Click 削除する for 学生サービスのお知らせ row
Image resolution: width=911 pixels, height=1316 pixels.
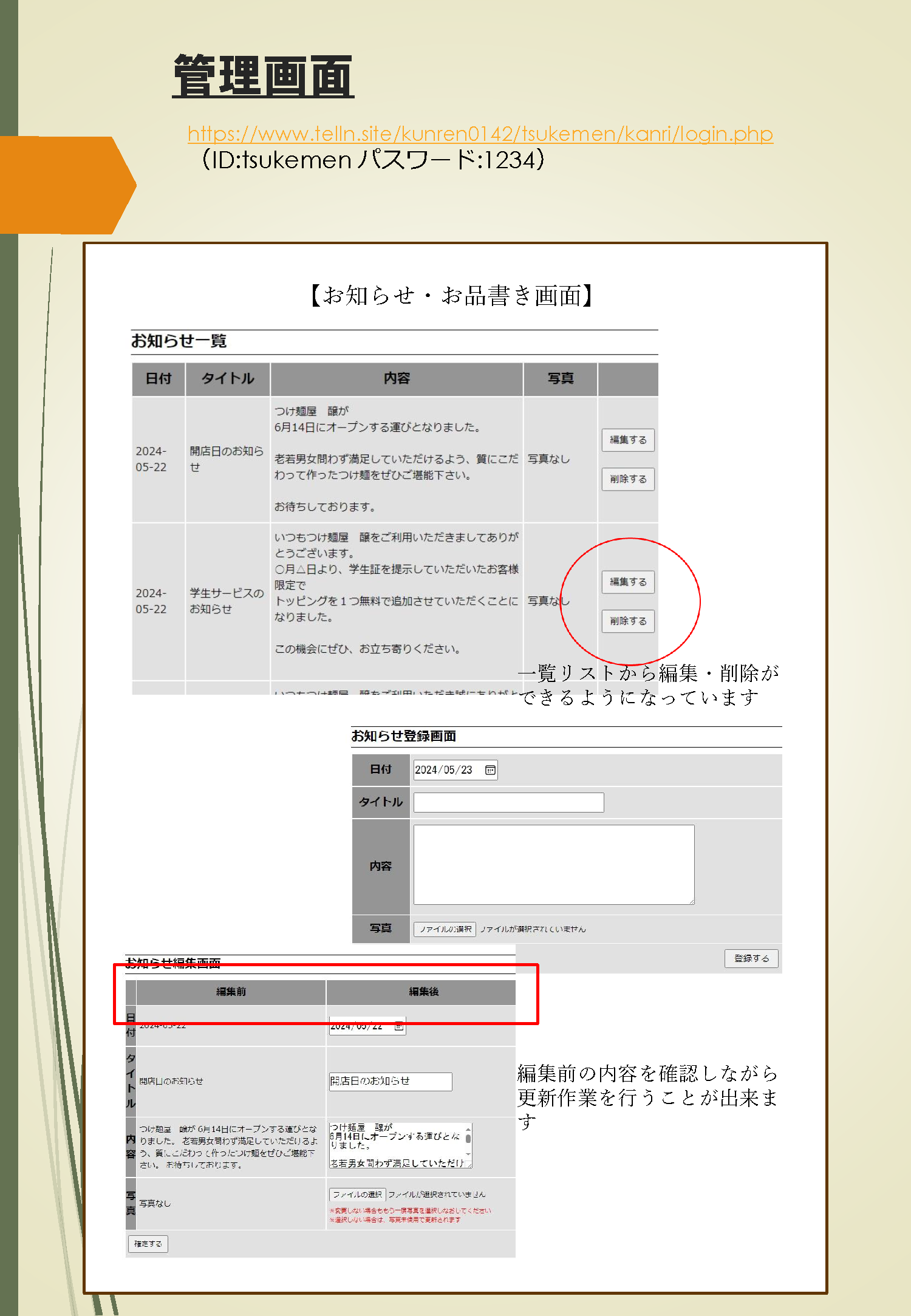(x=628, y=621)
